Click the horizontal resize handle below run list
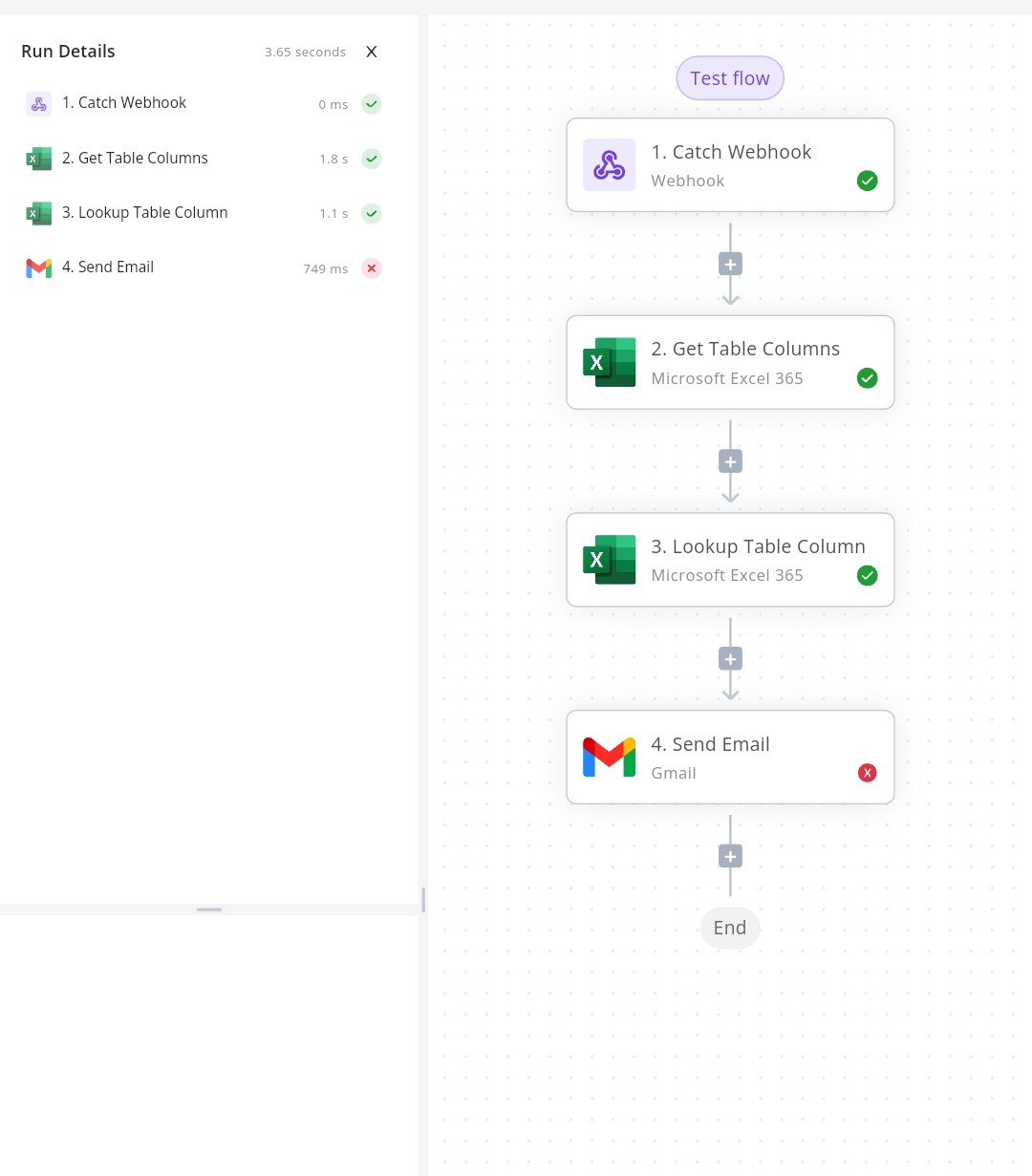Viewport: 1032px width, 1176px height. coord(209,909)
